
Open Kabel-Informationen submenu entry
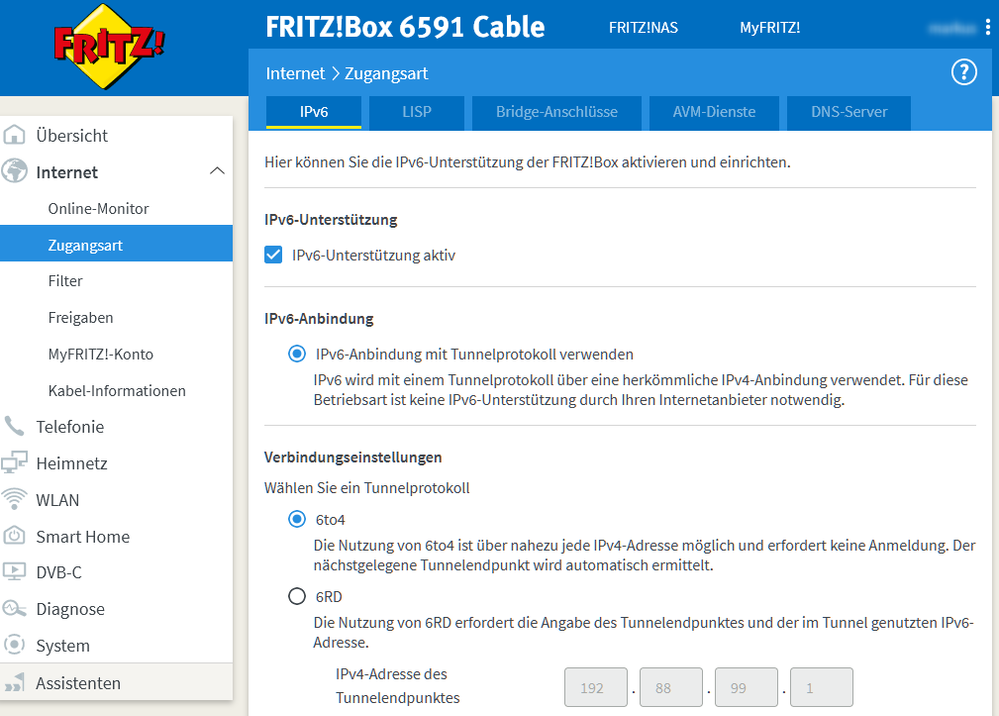point(116,390)
